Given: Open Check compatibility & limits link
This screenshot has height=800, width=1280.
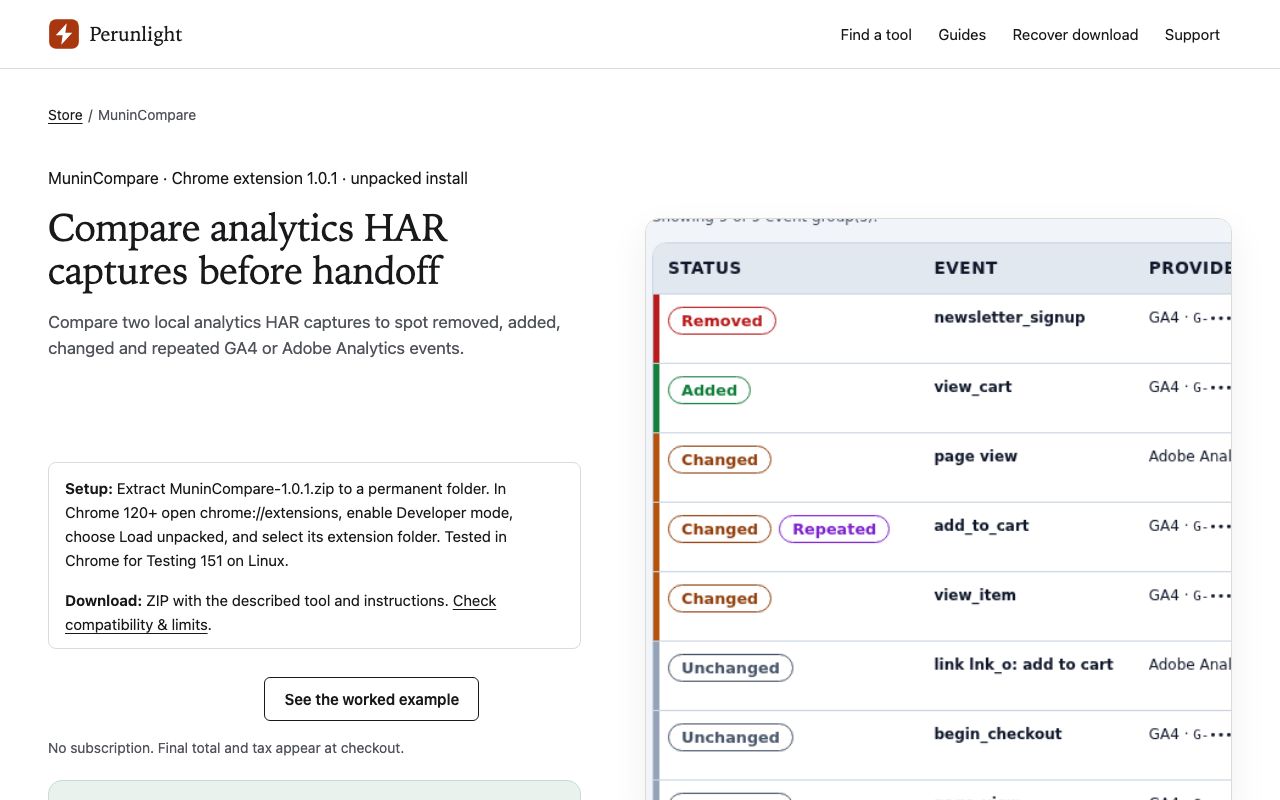Looking at the screenshot, I should tap(281, 613).
